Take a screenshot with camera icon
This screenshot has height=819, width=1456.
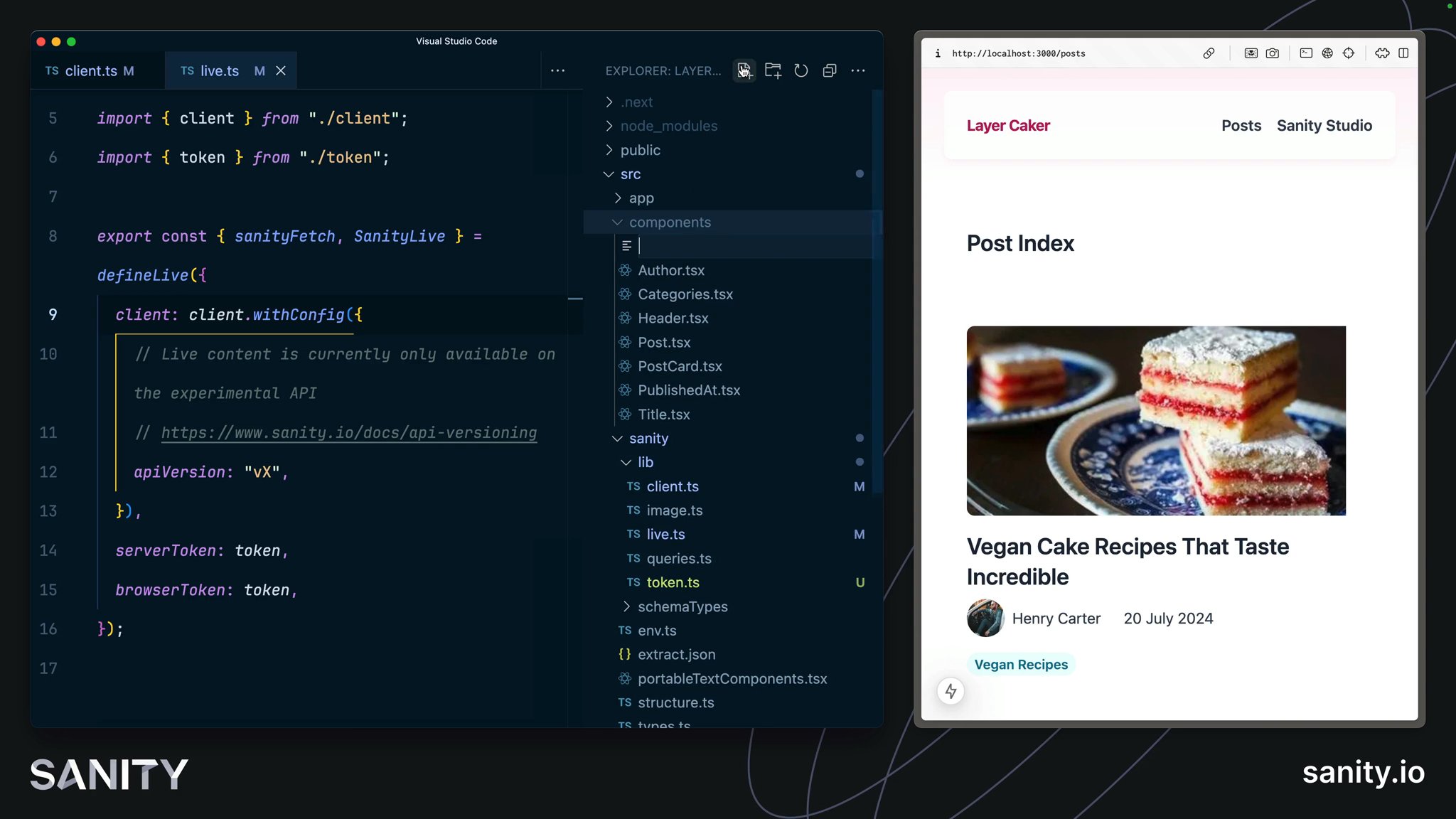[1273, 53]
